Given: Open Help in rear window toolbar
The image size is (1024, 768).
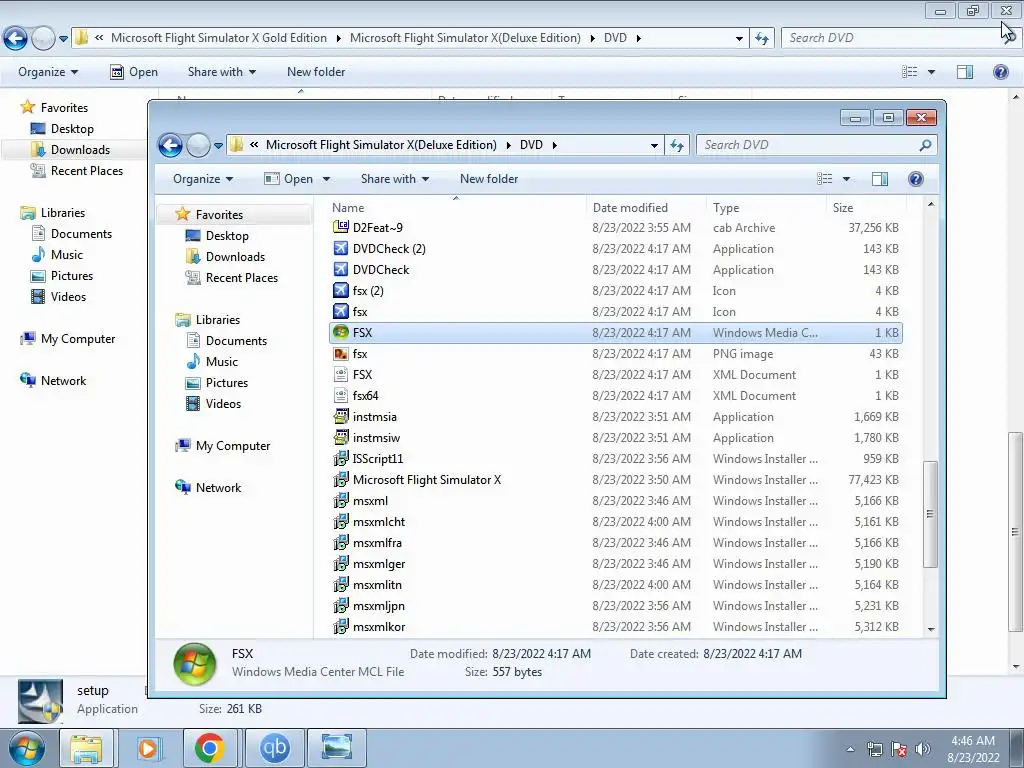Looking at the screenshot, I should [1000, 72].
